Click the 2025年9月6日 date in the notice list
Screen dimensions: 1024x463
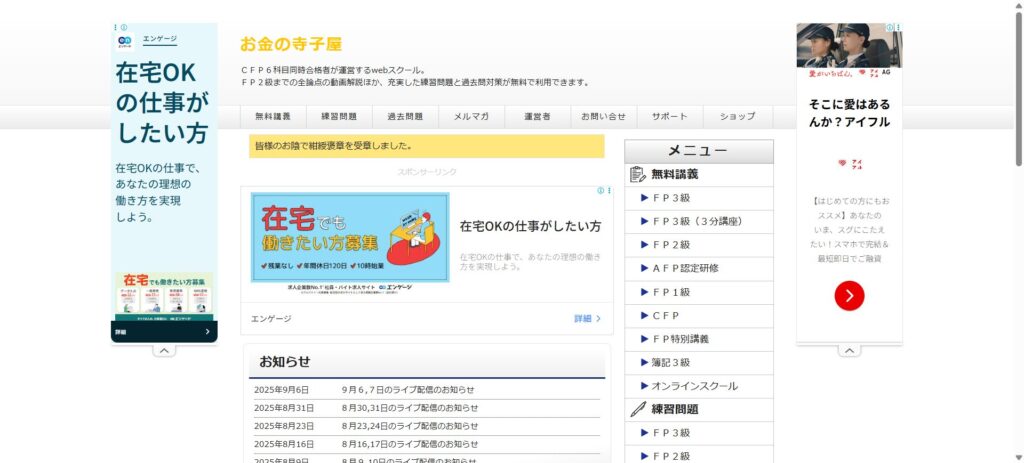pyautogui.click(x=281, y=390)
